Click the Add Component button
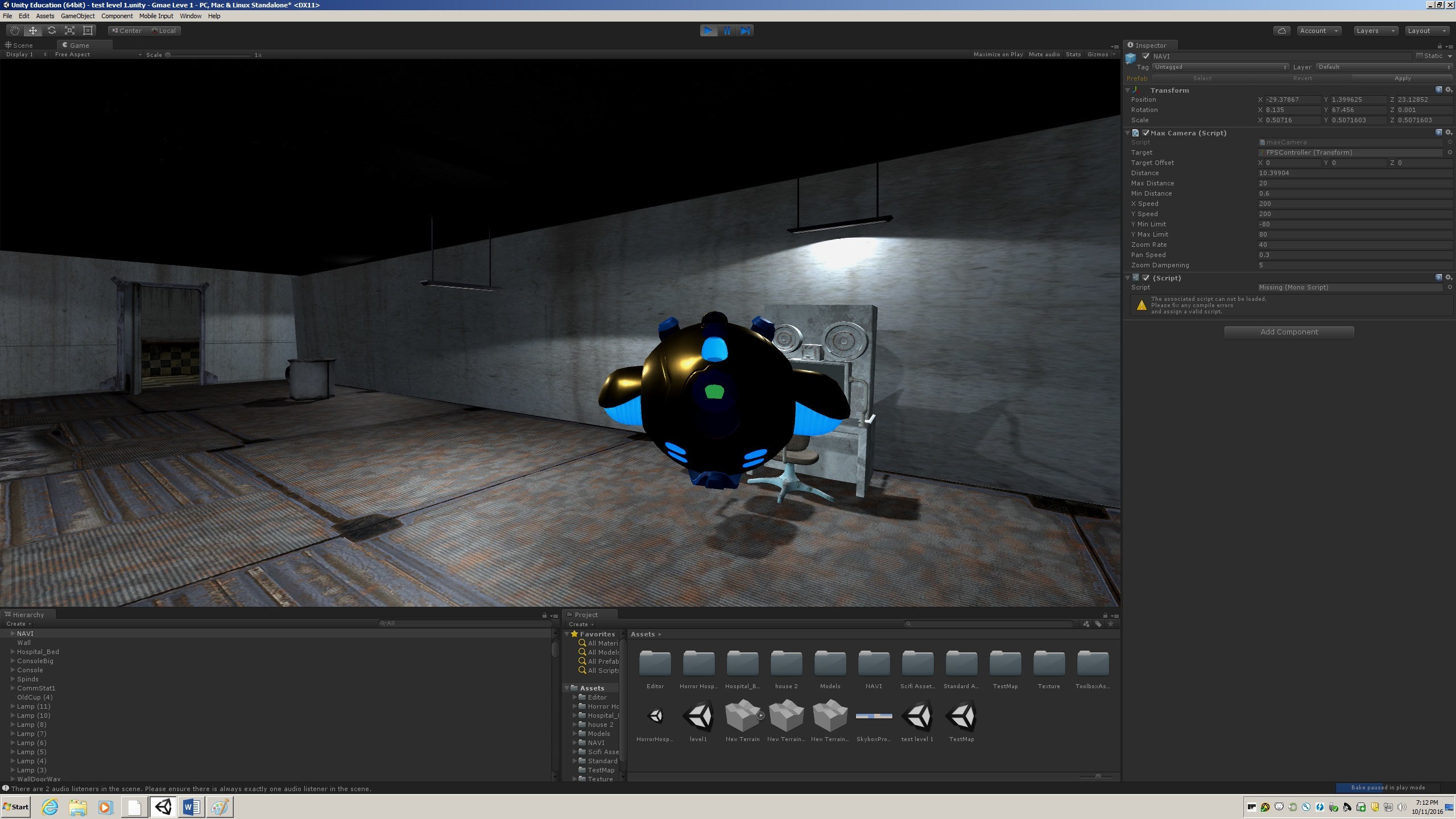The image size is (1456, 819). (1289, 332)
